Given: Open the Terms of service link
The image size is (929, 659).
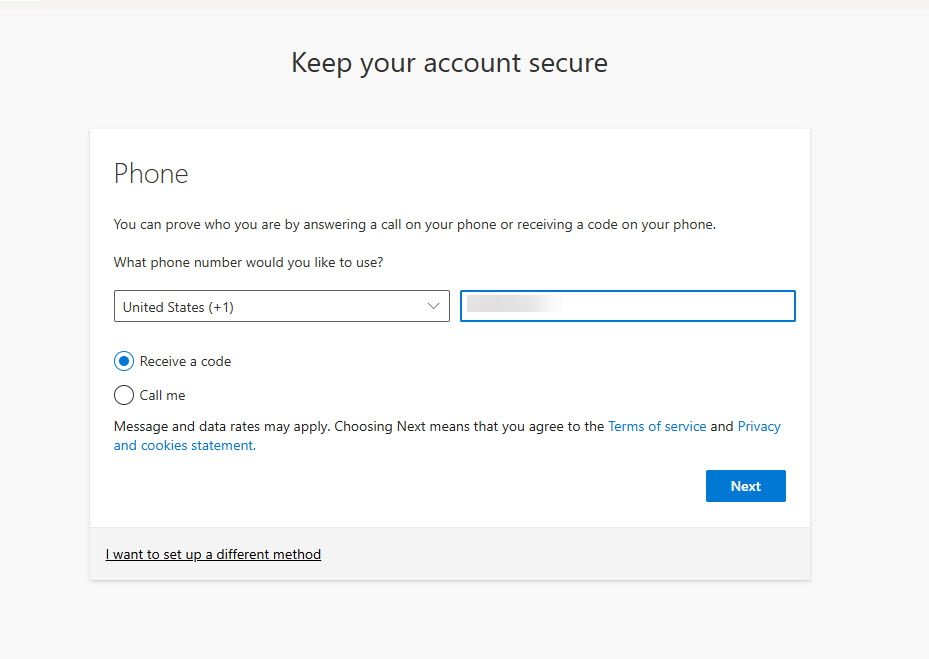Looking at the screenshot, I should click(657, 426).
